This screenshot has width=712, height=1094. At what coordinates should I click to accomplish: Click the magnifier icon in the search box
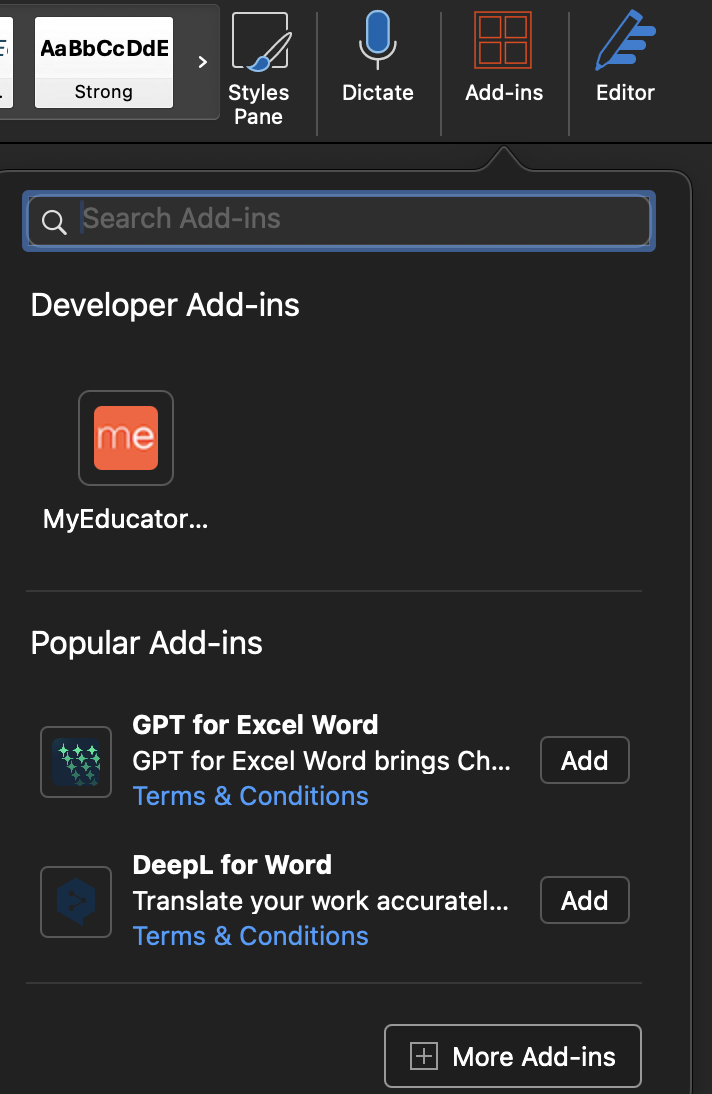(54, 222)
